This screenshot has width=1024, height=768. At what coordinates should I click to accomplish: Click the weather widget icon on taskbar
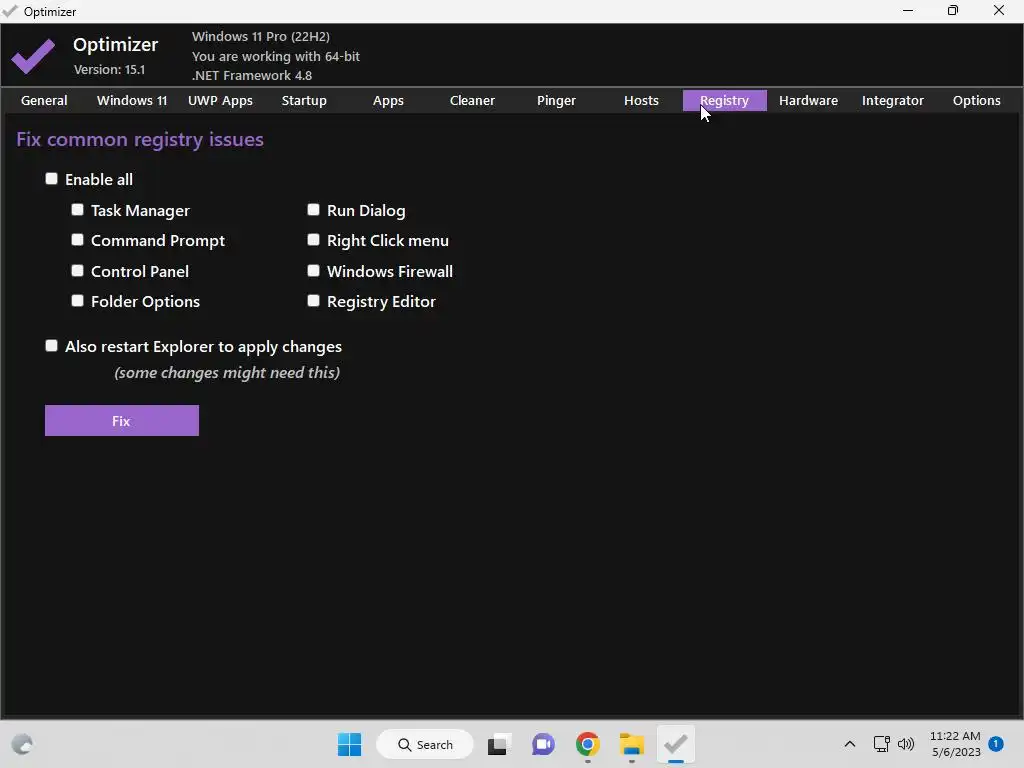click(x=22, y=744)
